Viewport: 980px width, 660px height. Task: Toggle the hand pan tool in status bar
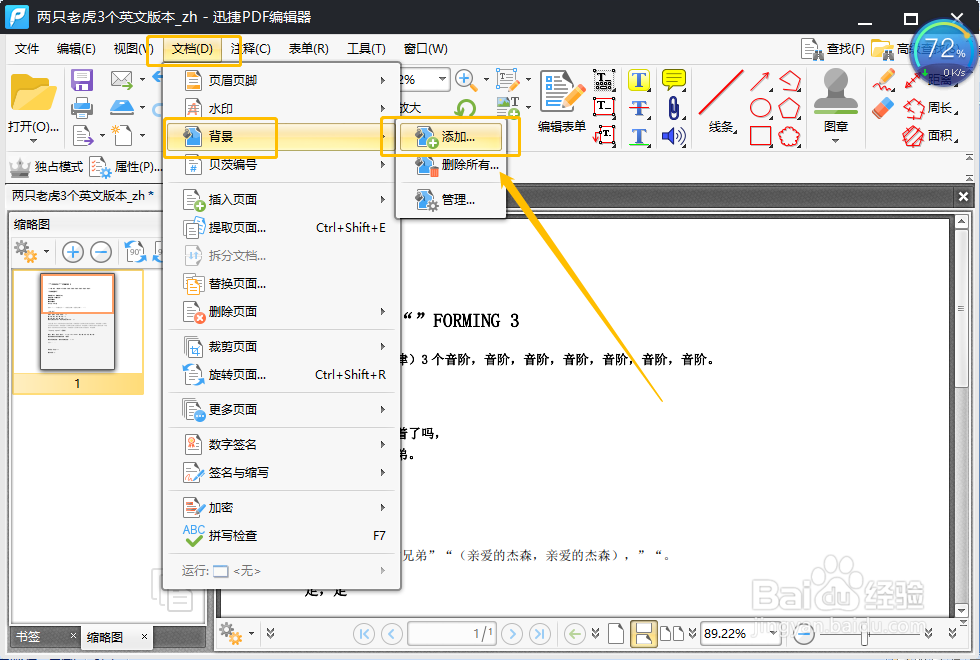point(644,633)
